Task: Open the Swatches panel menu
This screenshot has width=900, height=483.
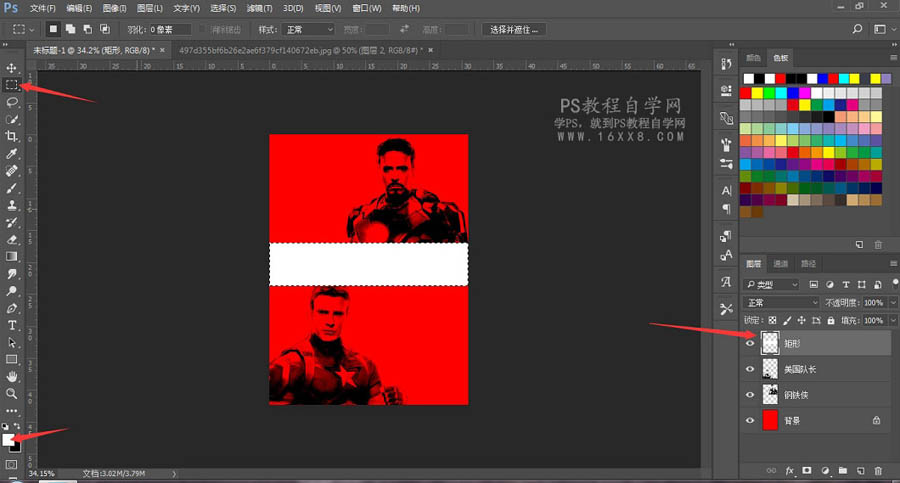Action: (893, 57)
